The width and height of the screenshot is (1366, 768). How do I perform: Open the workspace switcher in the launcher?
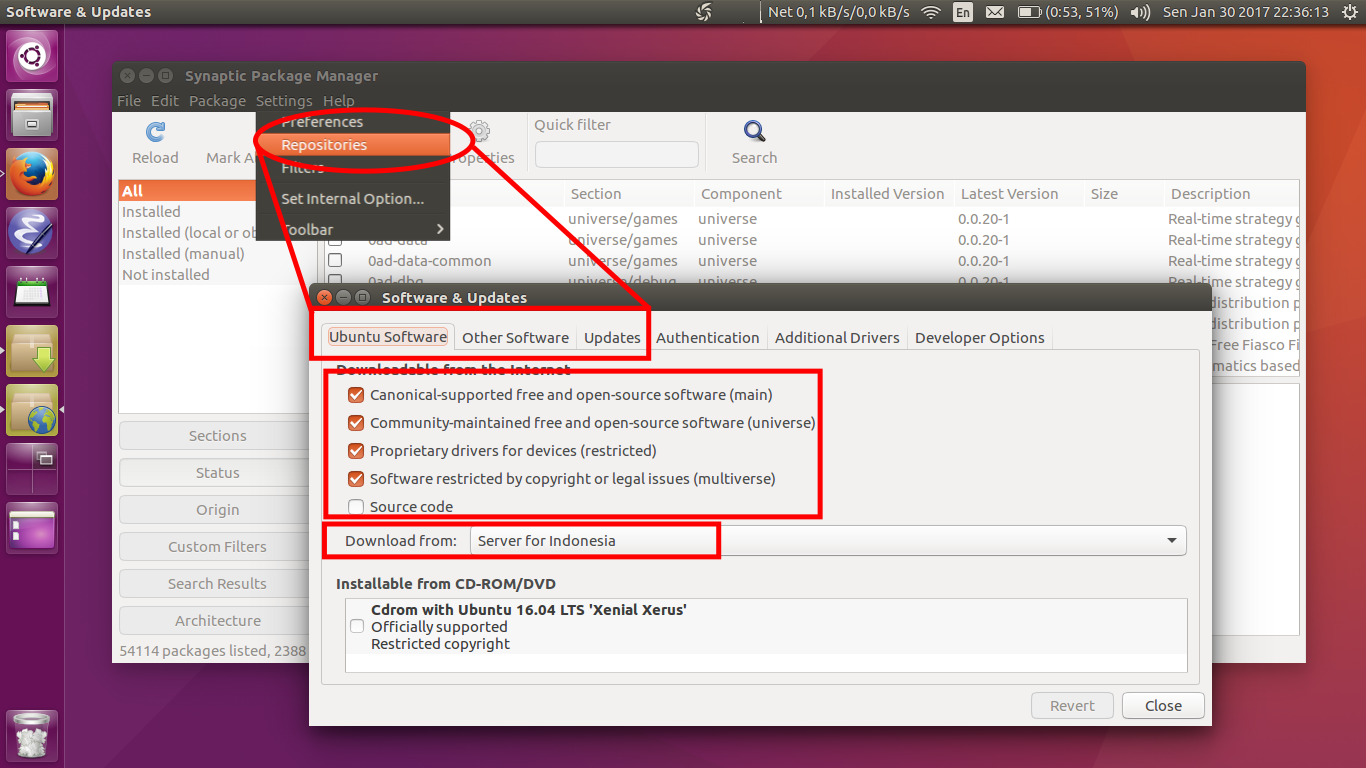coord(32,469)
